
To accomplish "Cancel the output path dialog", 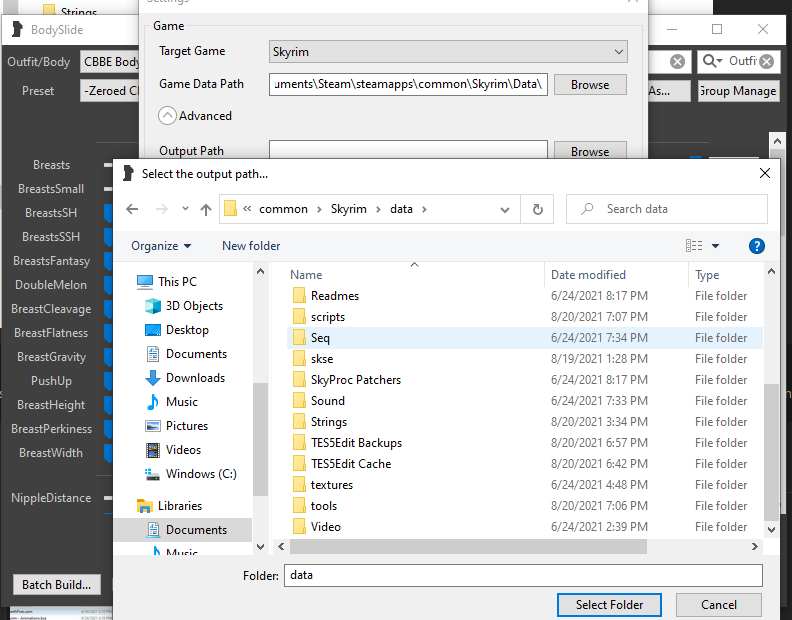I will coord(718,605).
